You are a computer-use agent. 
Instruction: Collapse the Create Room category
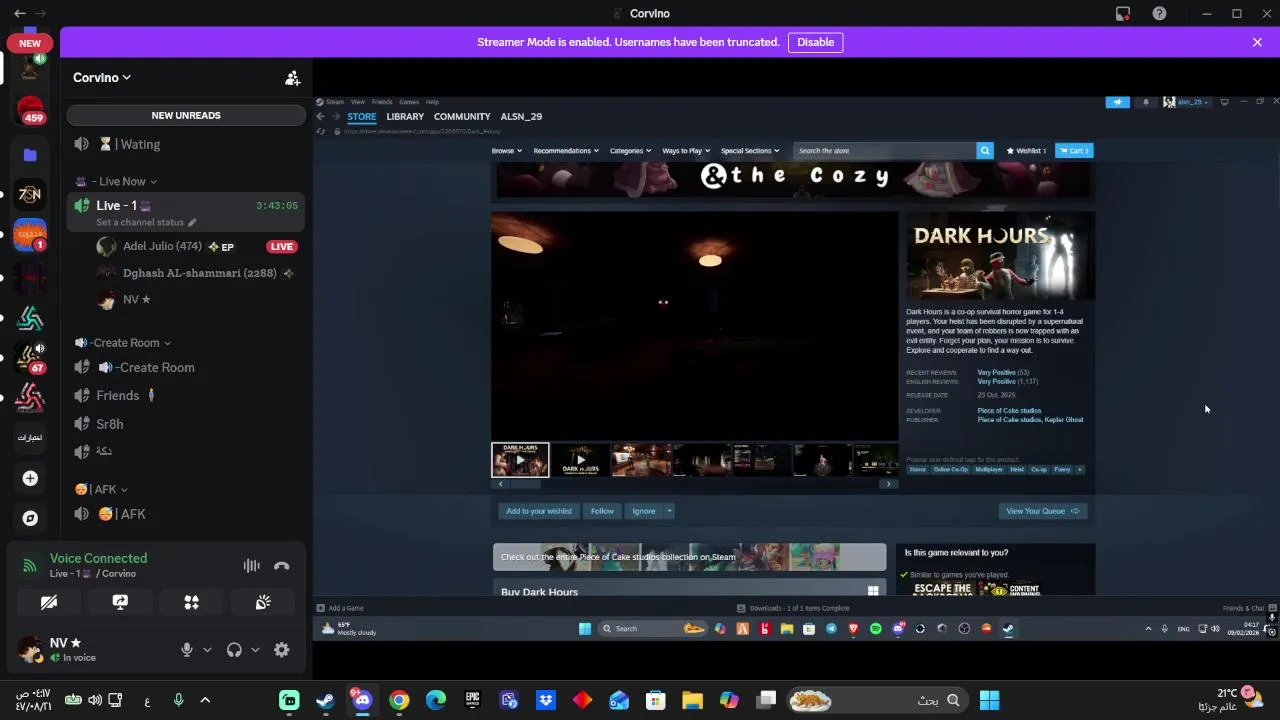(123, 343)
